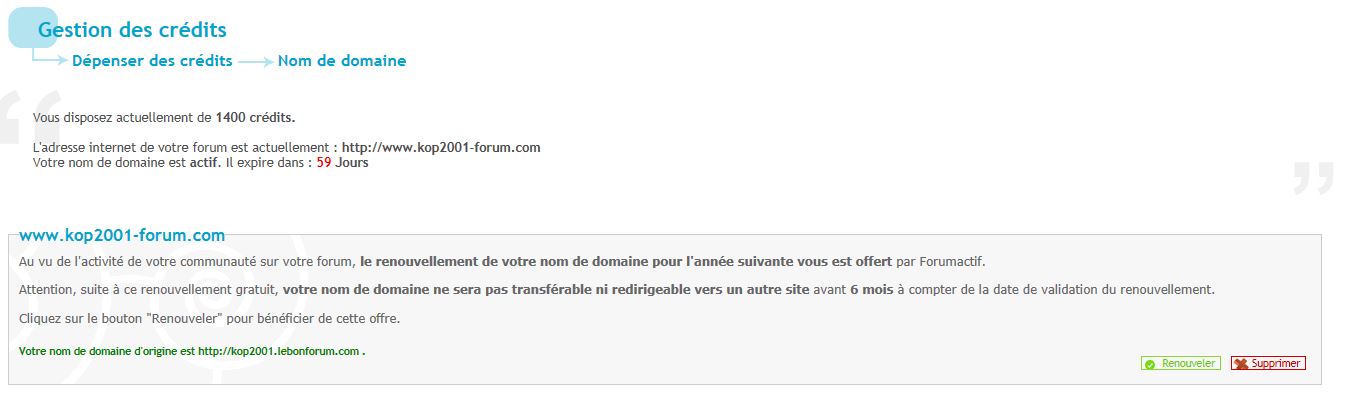Click the arrow icon before Nom de domaine
This screenshot has height=413, width=1360.
pos(256,61)
